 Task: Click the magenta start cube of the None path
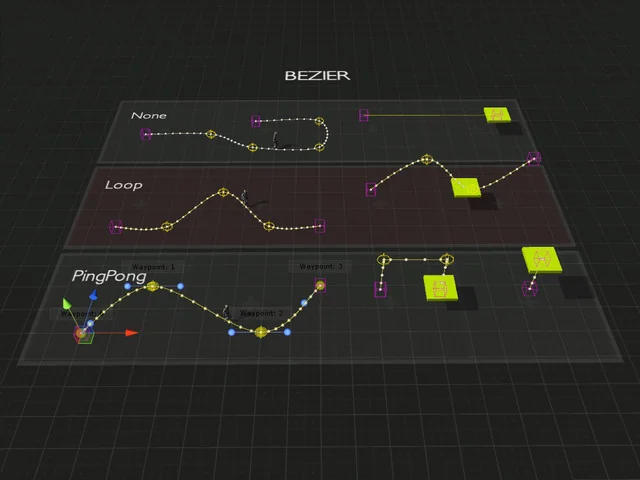(146, 134)
